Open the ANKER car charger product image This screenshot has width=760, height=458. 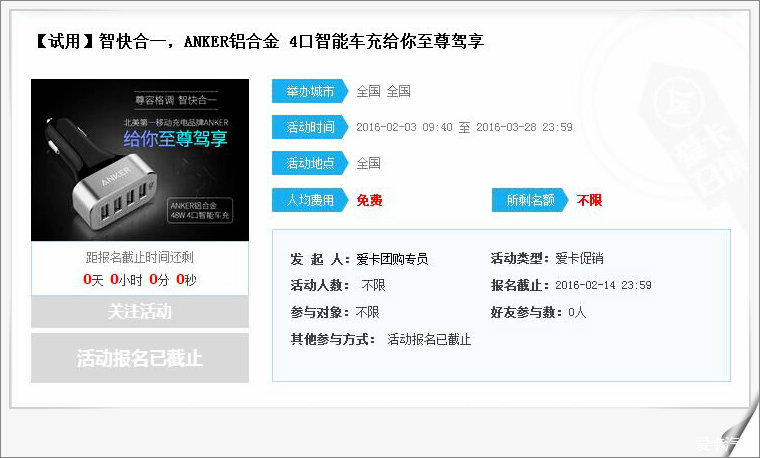pyautogui.click(x=140, y=160)
